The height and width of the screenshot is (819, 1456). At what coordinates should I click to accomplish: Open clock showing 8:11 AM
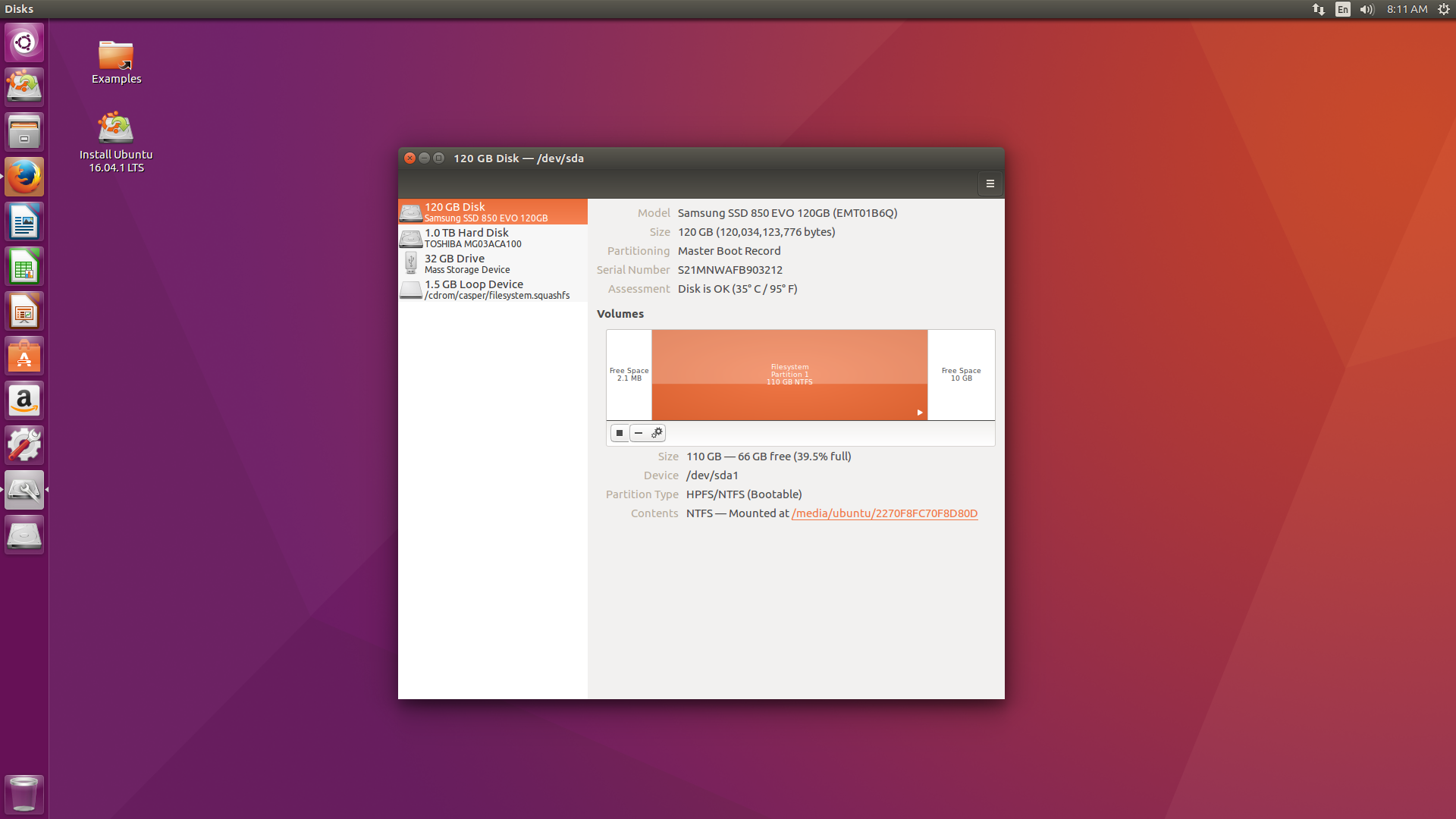tap(1407, 9)
